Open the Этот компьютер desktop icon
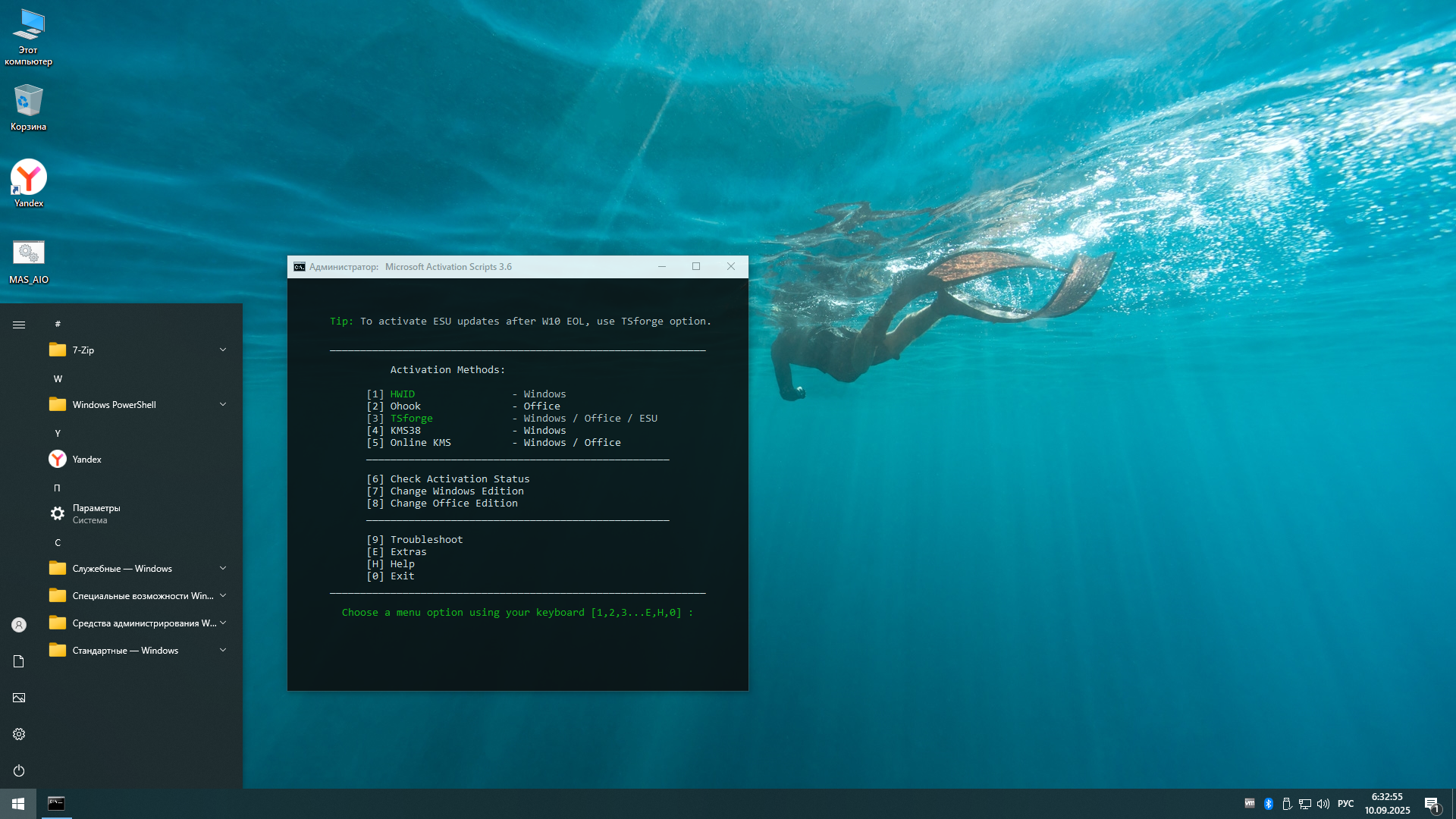The image size is (1456, 819). coord(29,36)
